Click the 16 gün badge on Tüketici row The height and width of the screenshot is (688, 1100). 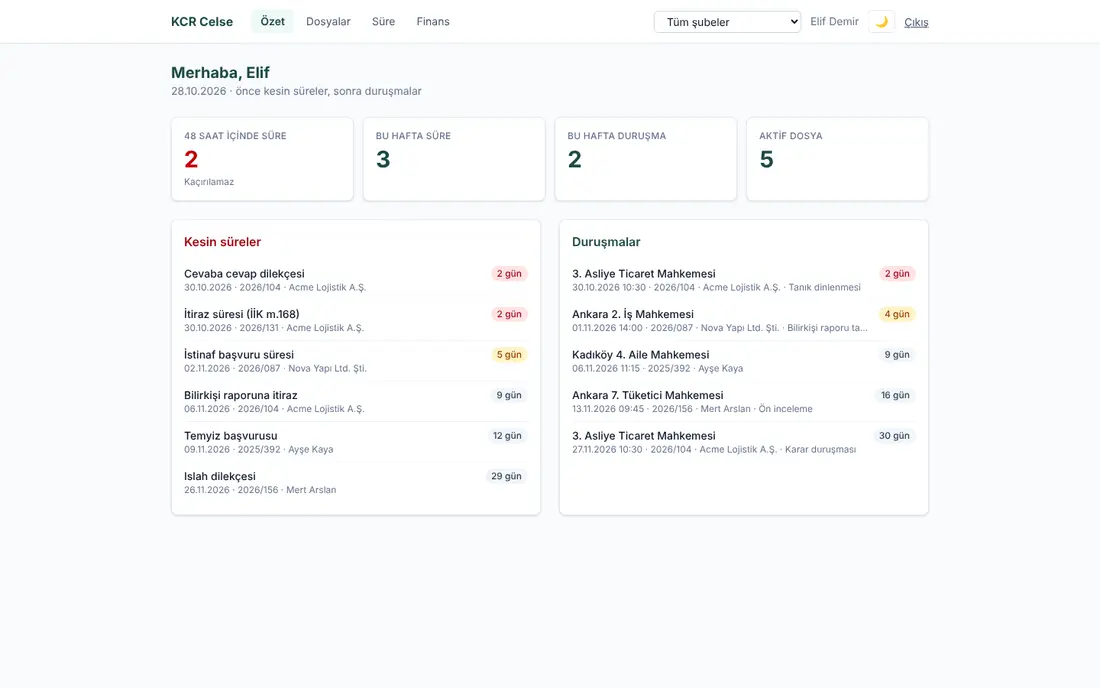(895, 396)
